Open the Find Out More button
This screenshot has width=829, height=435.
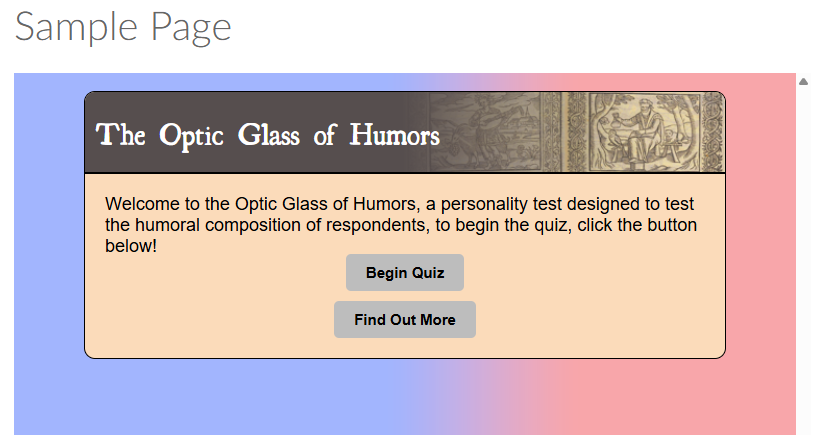404,319
